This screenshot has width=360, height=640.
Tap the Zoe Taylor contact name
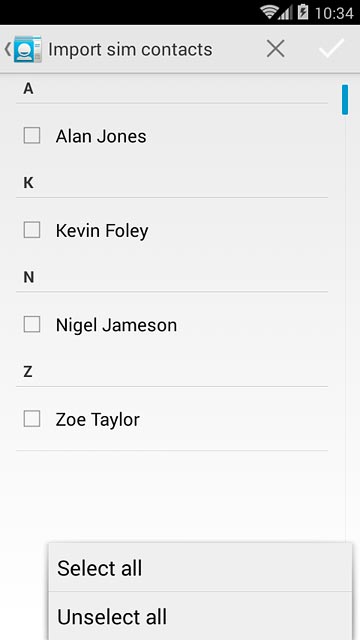98,420
